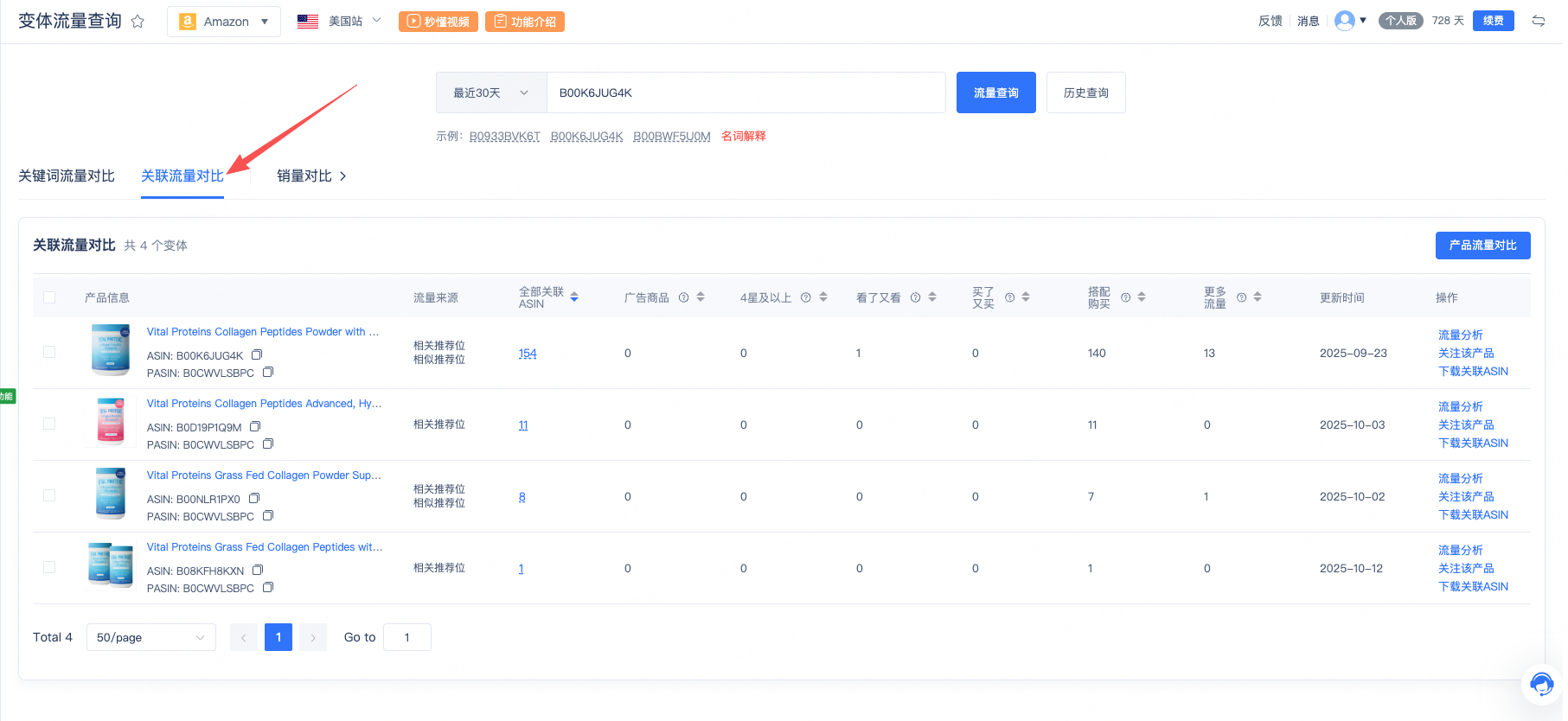Click the user avatar icon
Screen dimensions: 1568x721
tap(1345, 21)
